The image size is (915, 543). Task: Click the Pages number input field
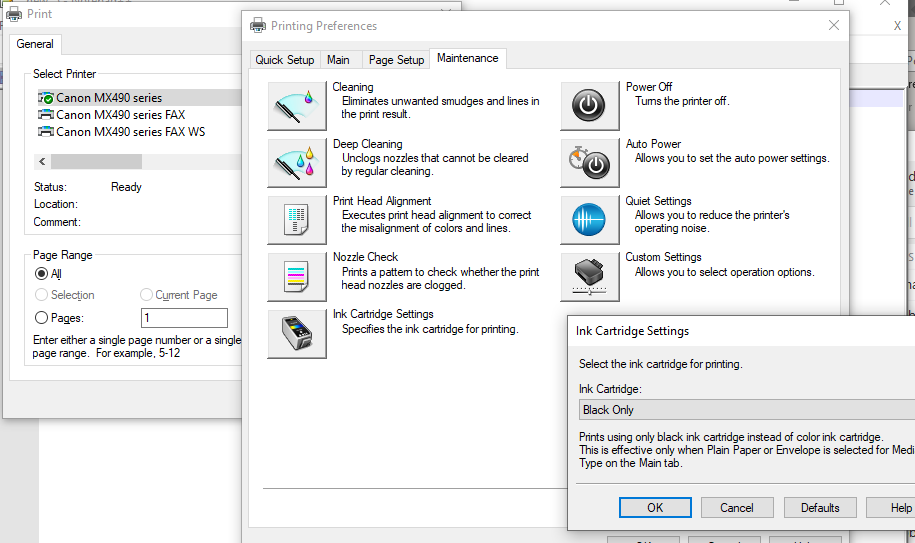[x=184, y=318]
